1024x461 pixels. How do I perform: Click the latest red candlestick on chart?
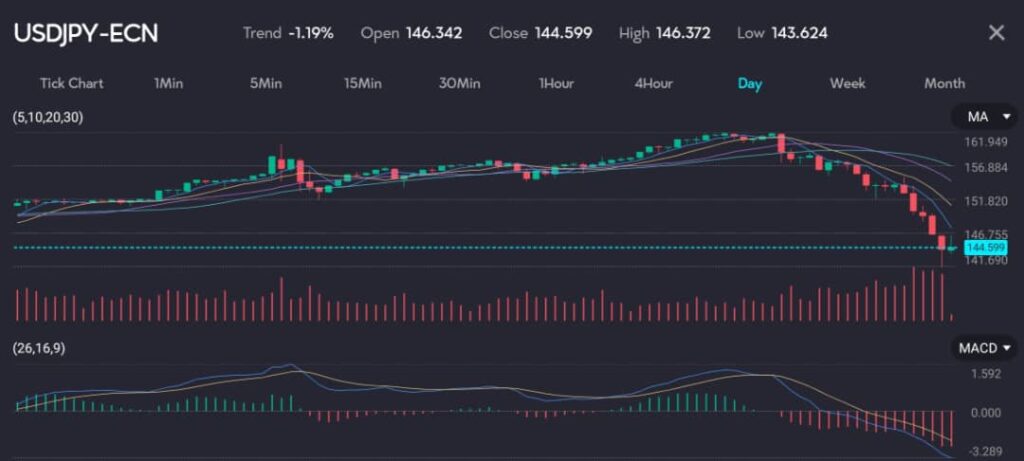pos(941,243)
